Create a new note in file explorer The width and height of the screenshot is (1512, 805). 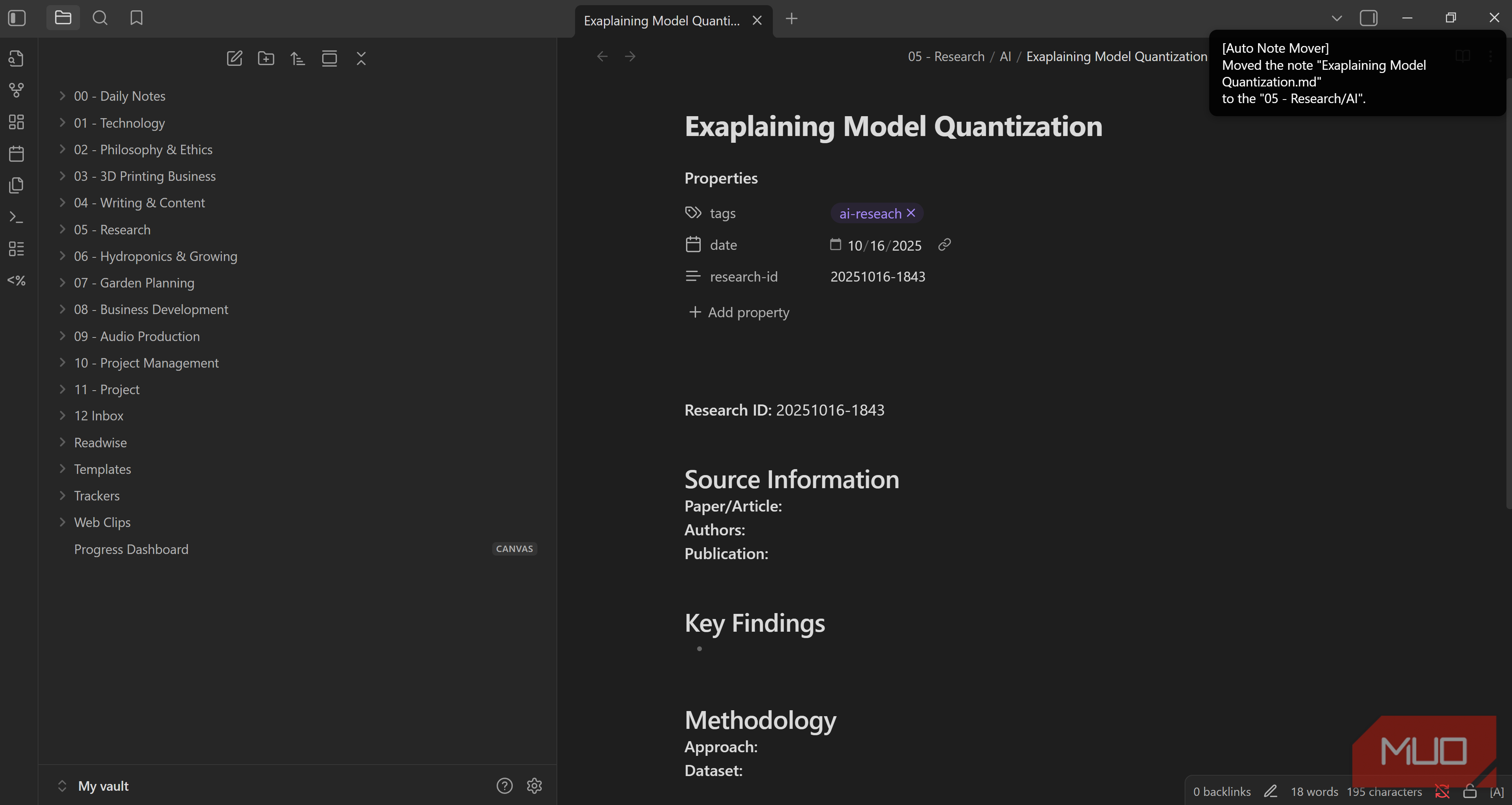(x=234, y=58)
